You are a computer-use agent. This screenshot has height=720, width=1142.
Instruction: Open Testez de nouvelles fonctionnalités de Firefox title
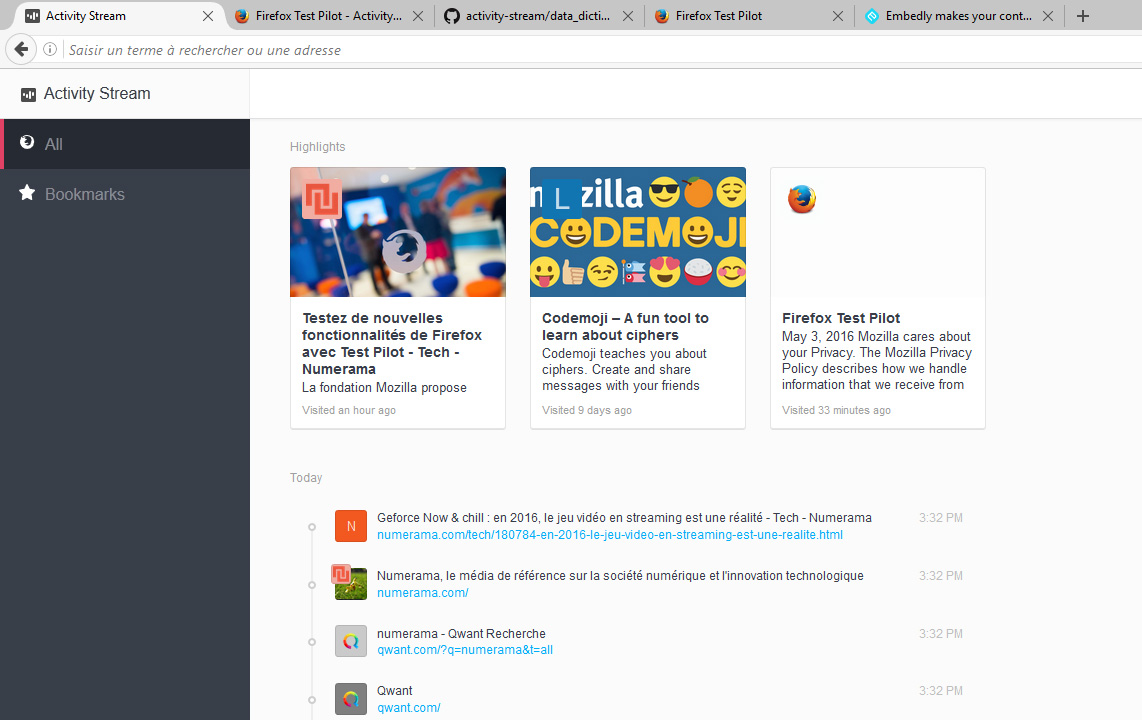coord(392,344)
